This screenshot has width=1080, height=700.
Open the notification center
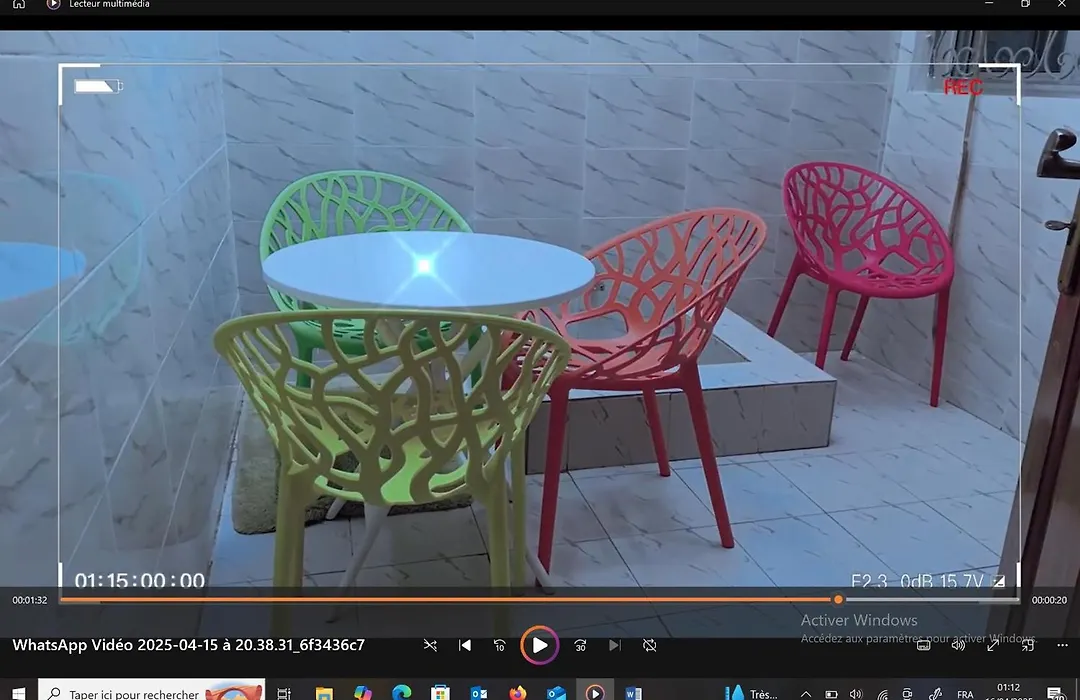pos(1055,693)
